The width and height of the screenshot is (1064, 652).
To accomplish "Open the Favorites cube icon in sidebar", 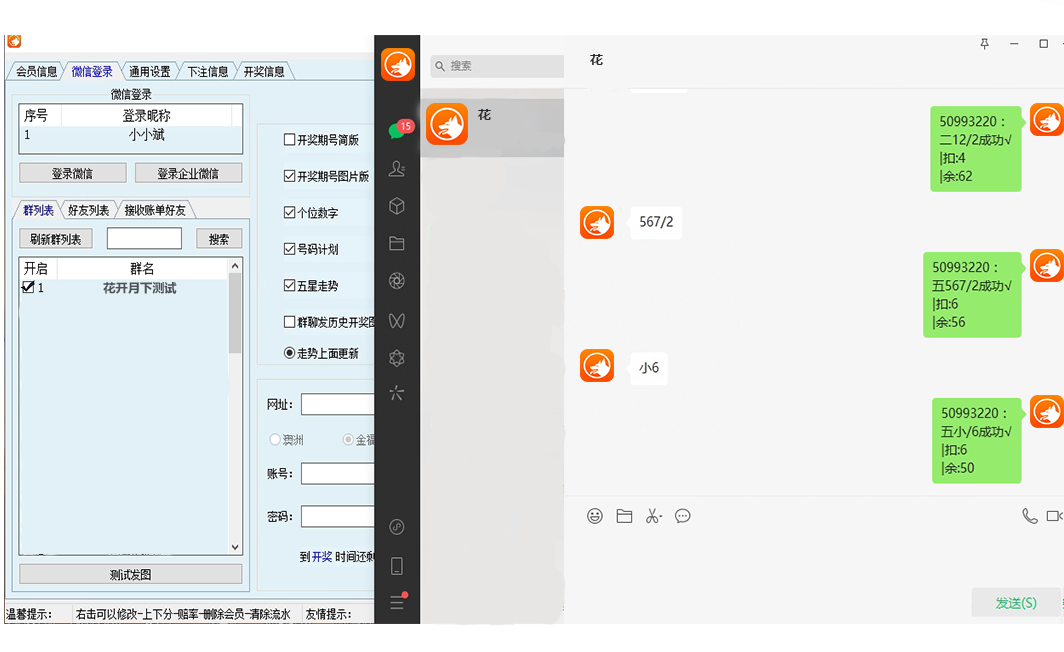I will click(397, 206).
